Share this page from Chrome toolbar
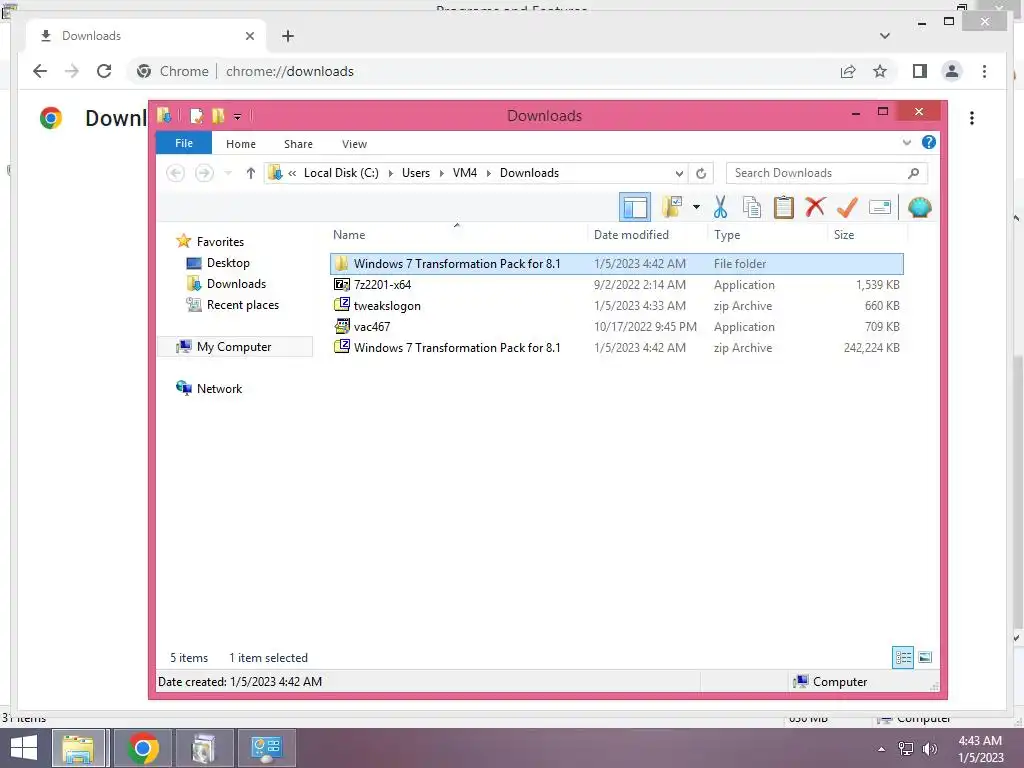The width and height of the screenshot is (1024, 768). [x=848, y=71]
